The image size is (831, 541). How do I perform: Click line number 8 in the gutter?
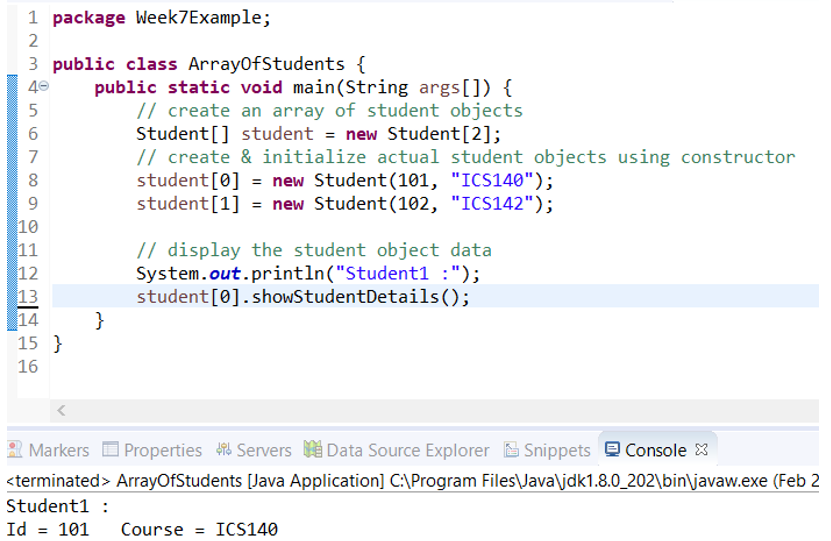click(x=33, y=180)
